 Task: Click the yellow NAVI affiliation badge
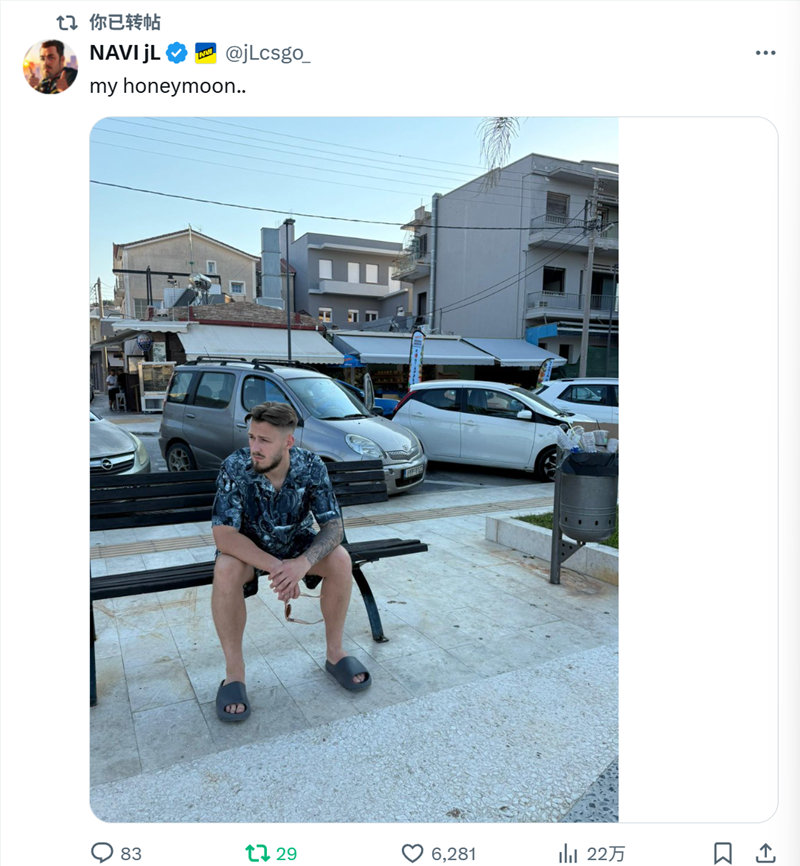click(206, 53)
